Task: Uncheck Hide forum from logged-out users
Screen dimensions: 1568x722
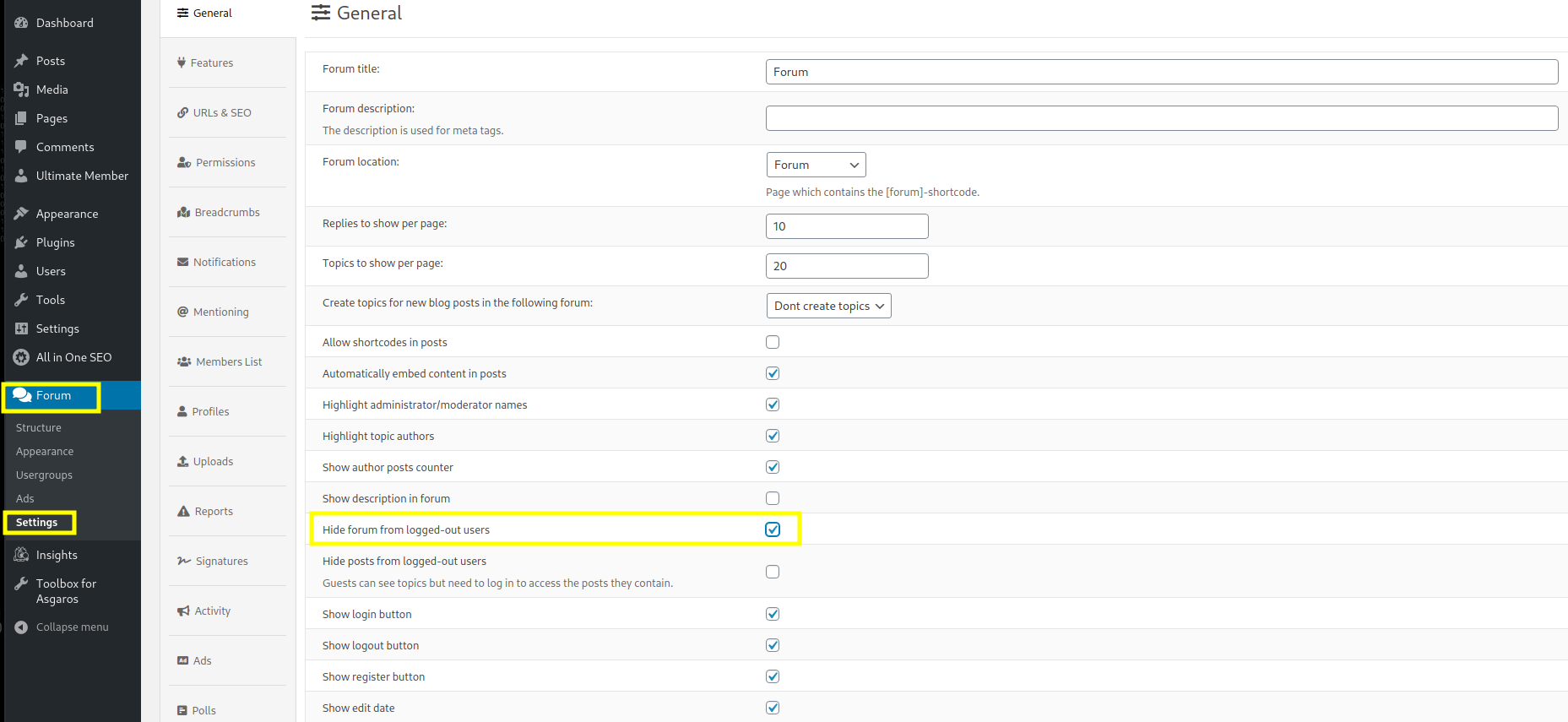Action: [x=773, y=529]
